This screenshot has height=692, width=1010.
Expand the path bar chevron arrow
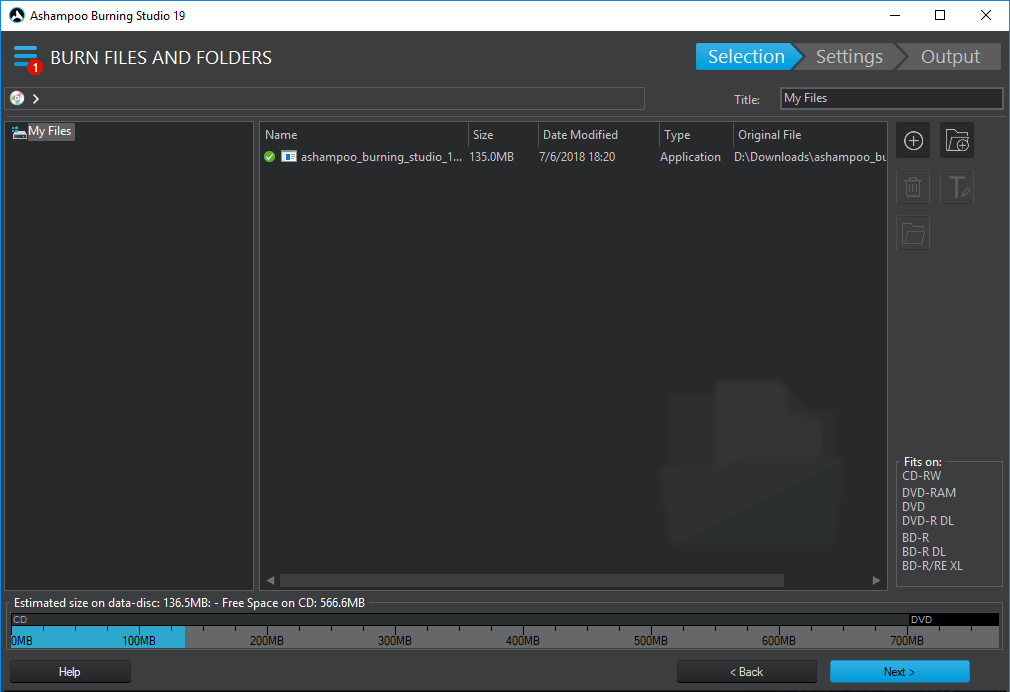(x=36, y=99)
